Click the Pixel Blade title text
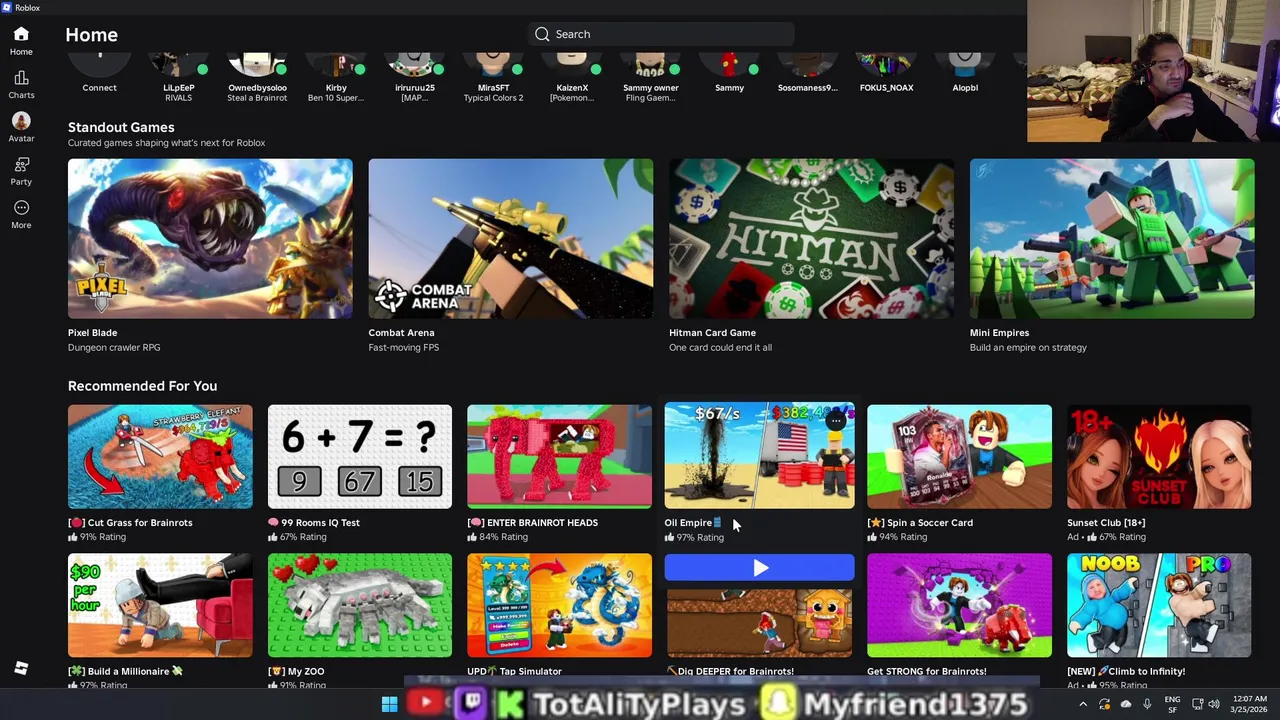Screen dimensions: 1280x720 pyautogui.click(x=92, y=333)
